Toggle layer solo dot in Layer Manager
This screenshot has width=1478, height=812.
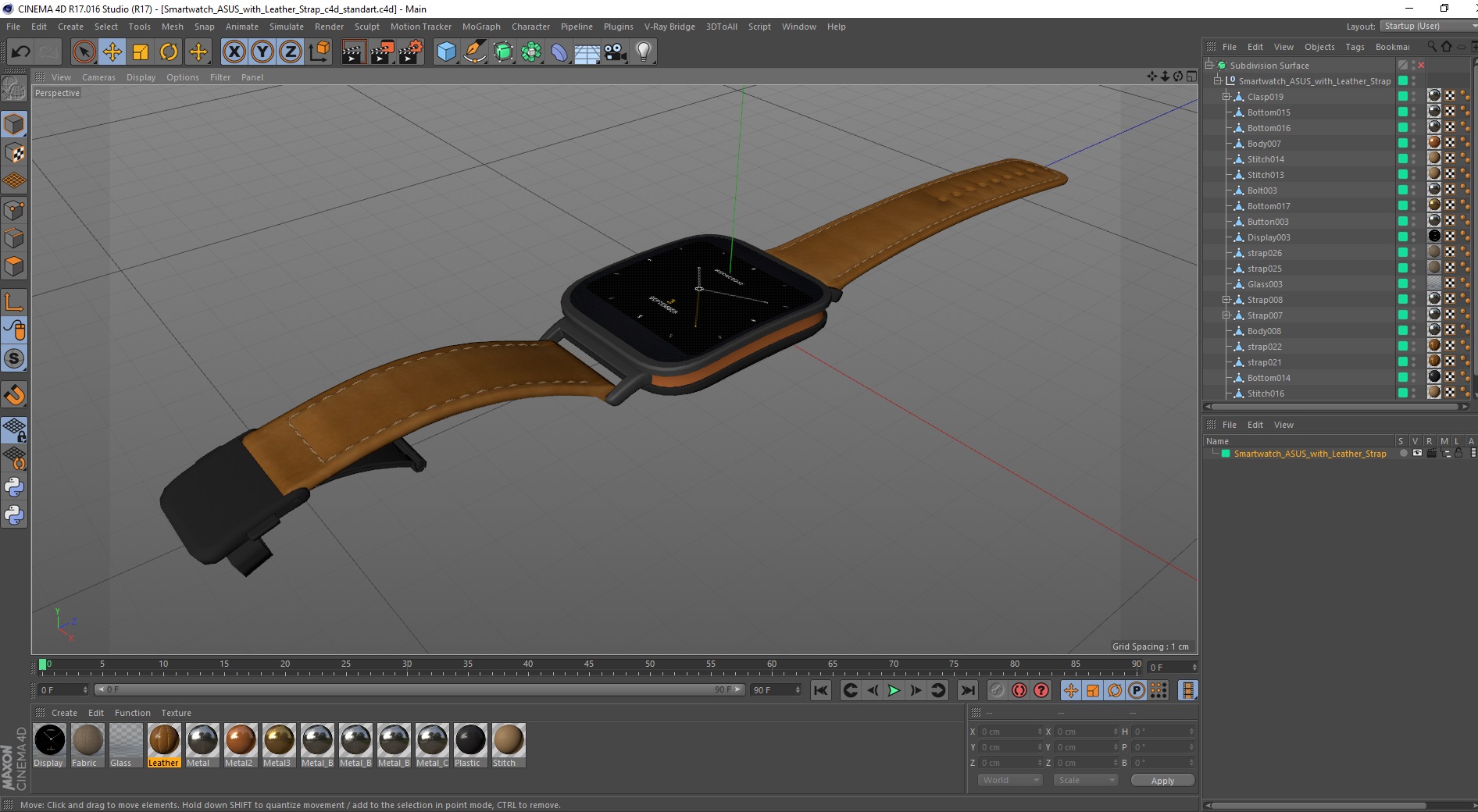(1404, 453)
